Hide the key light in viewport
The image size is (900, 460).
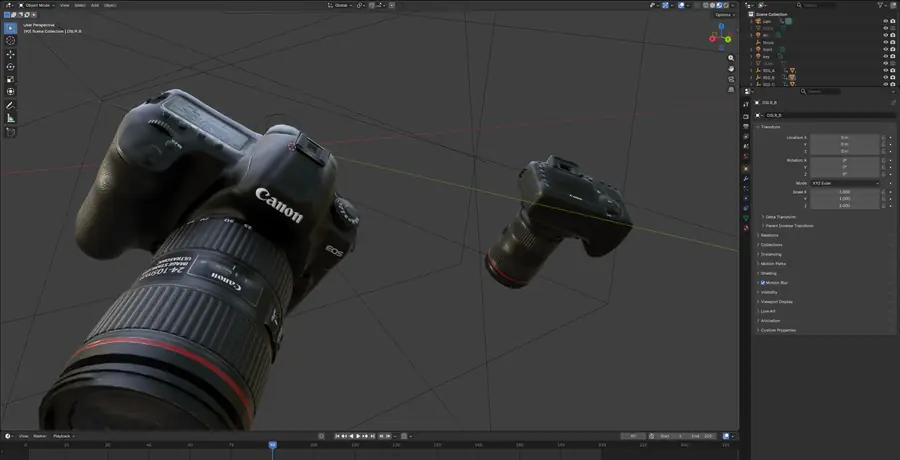886,56
